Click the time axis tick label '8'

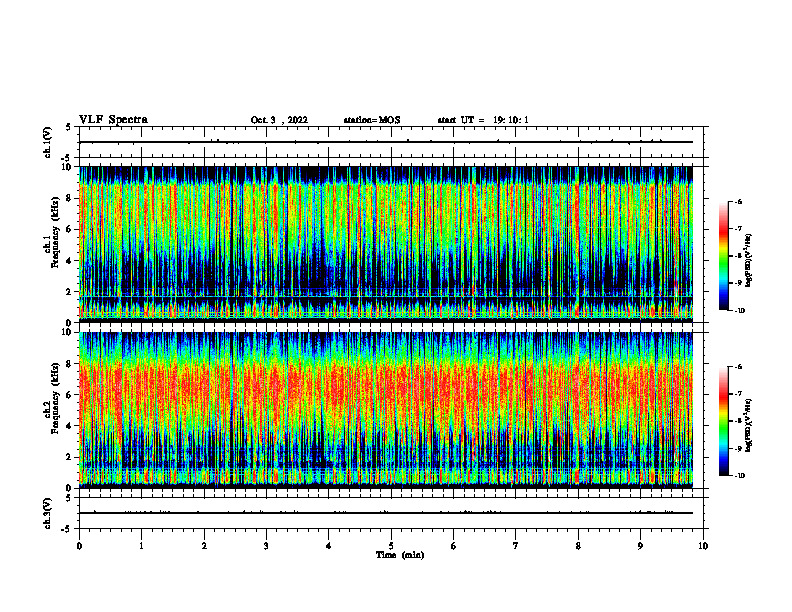(x=578, y=546)
